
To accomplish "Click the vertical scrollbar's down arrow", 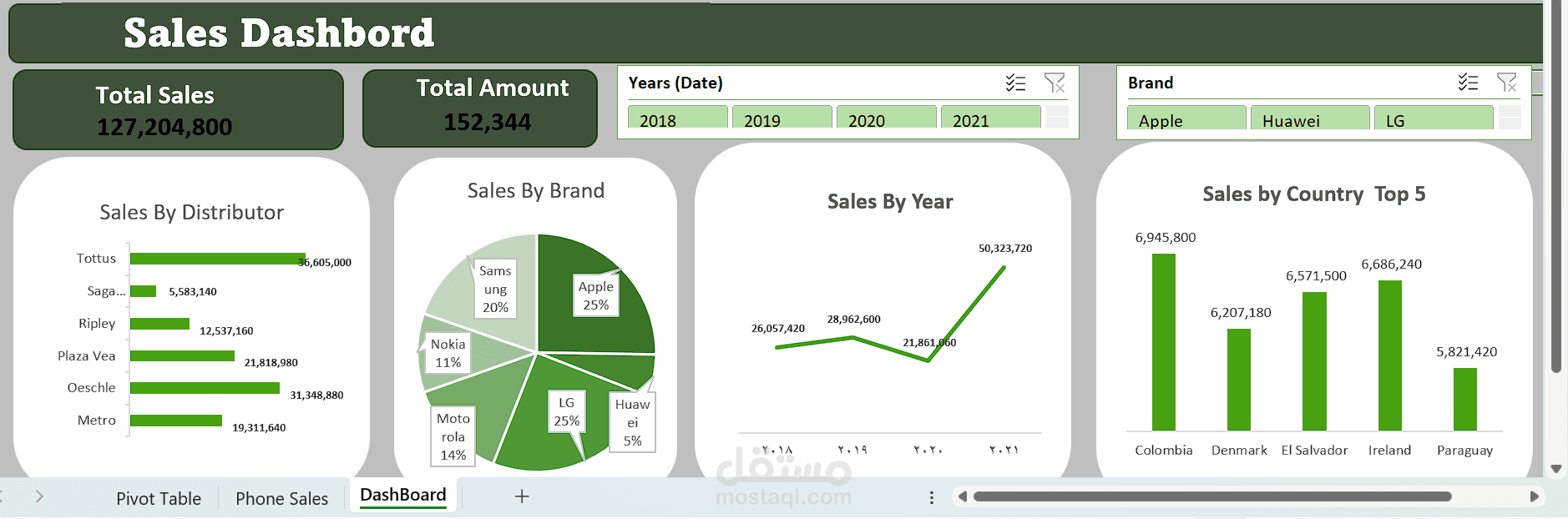I will (x=1556, y=469).
